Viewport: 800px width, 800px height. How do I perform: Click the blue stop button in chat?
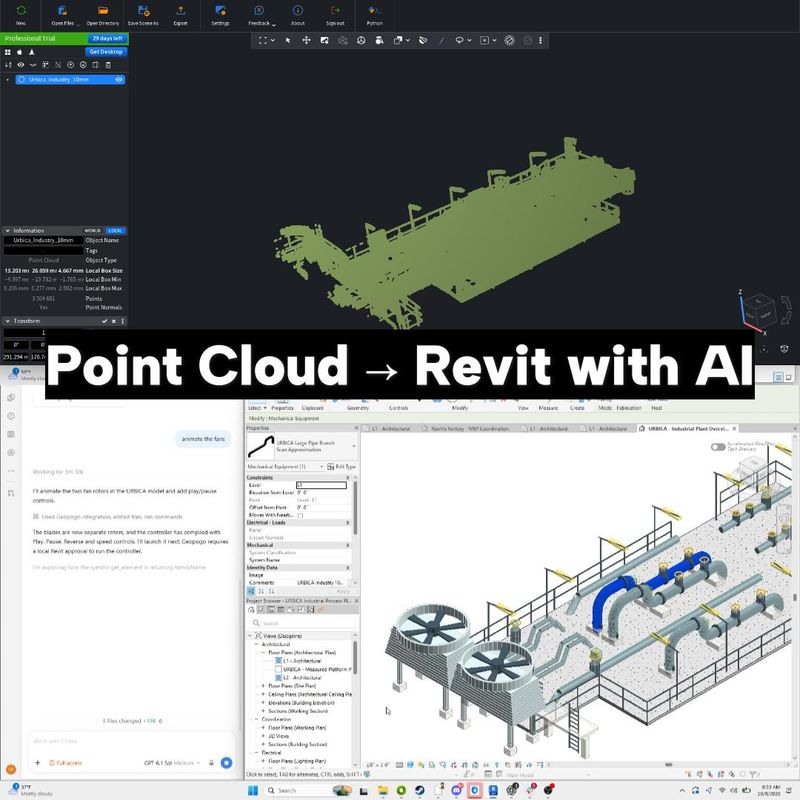coord(227,763)
